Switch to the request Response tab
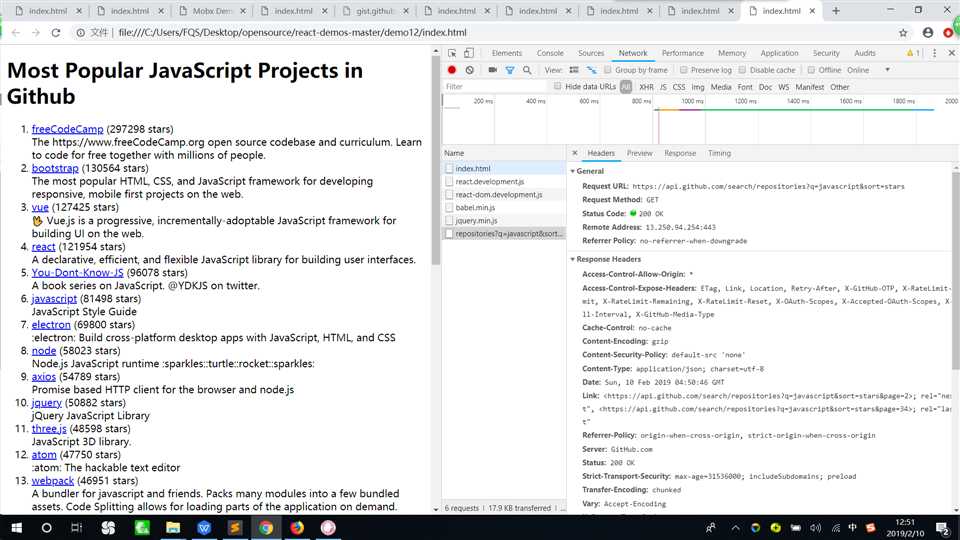Image resolution: width=960 pixels, height=540 pixels. (680, 153)
